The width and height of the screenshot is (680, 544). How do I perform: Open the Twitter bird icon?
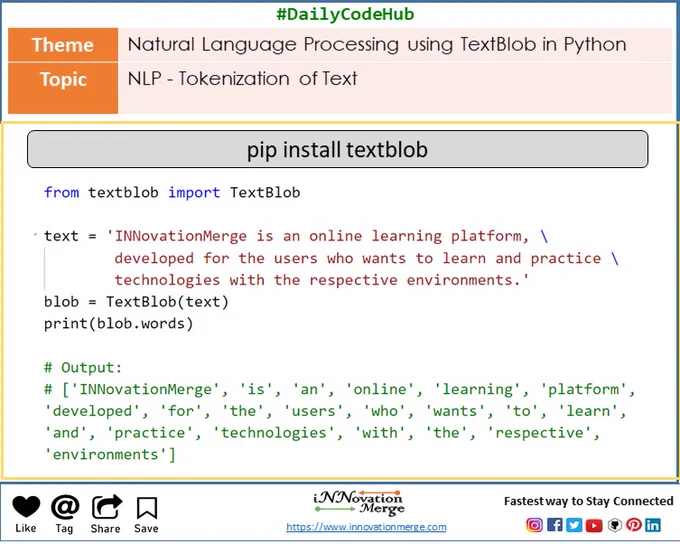point(574,525)
